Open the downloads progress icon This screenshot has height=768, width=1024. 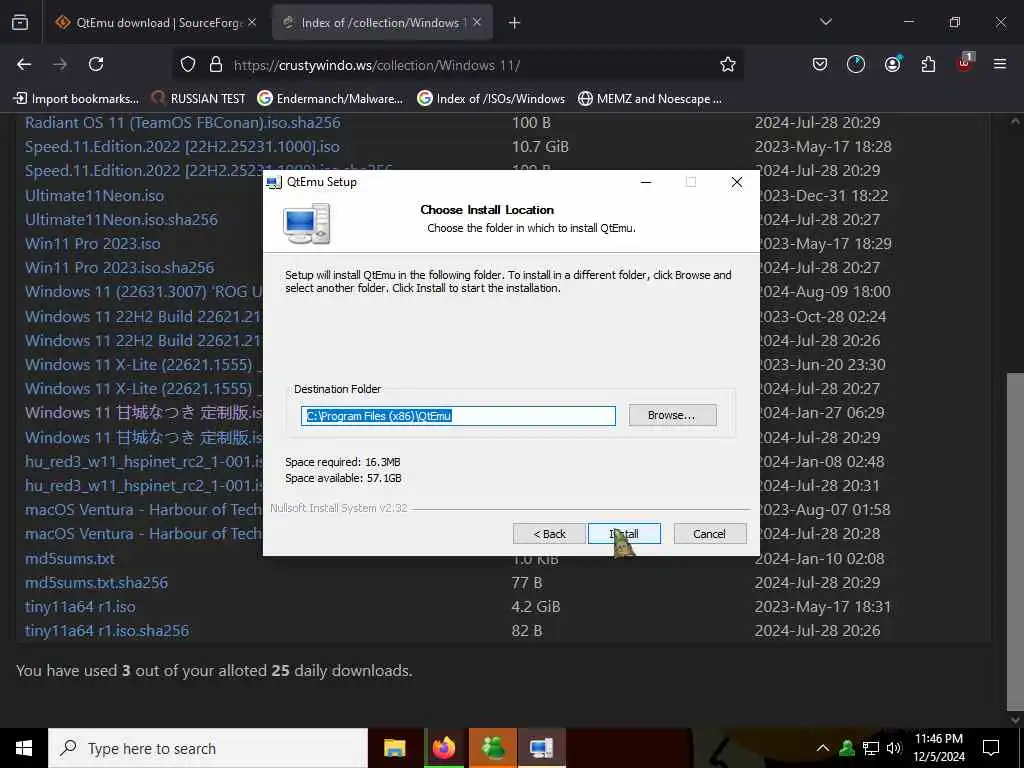coord(856,64)
